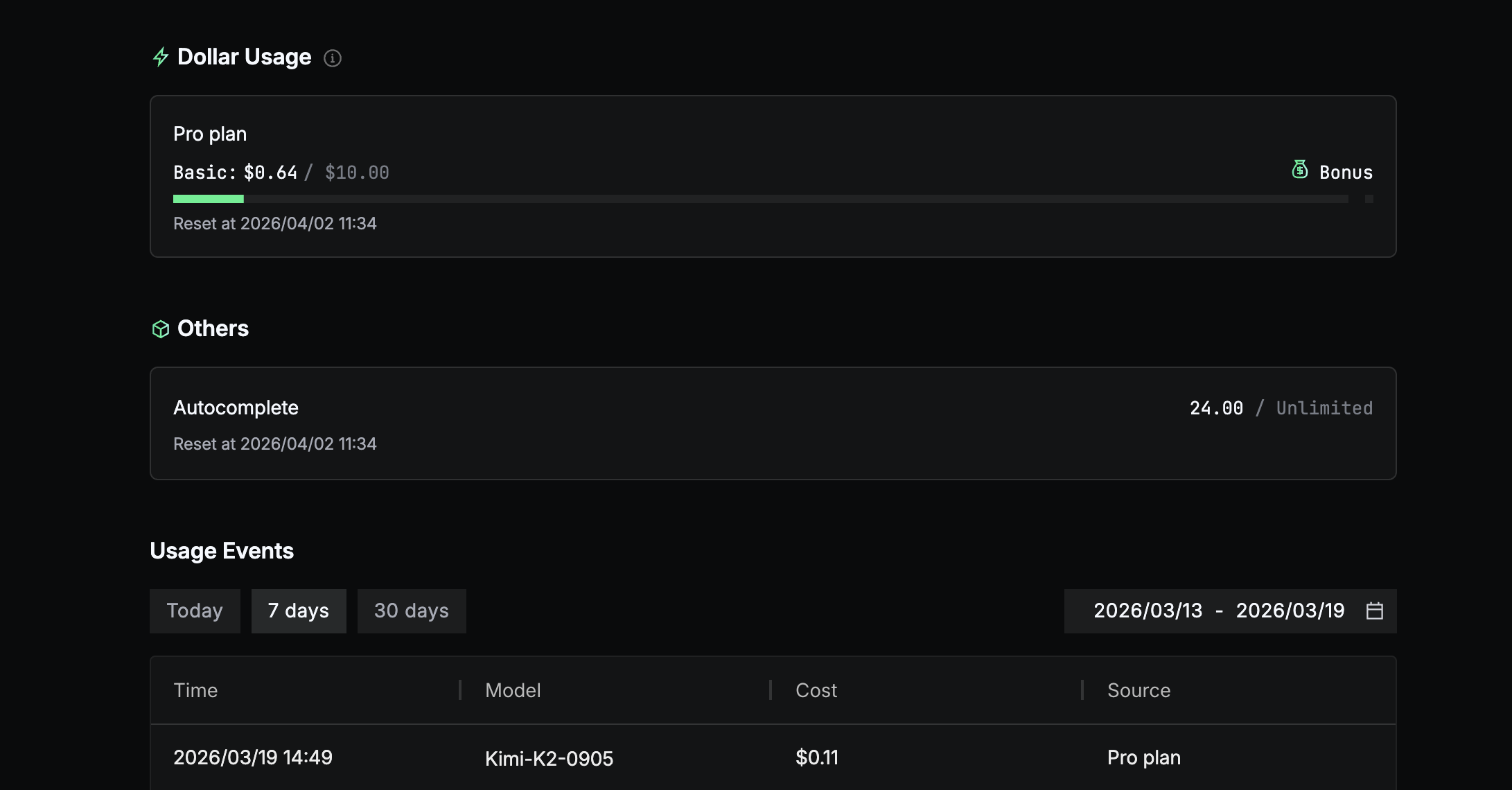Open the calendar icon in date range
The height and width of the screenshot is (790, 1512).
(x=1375, y=611)
